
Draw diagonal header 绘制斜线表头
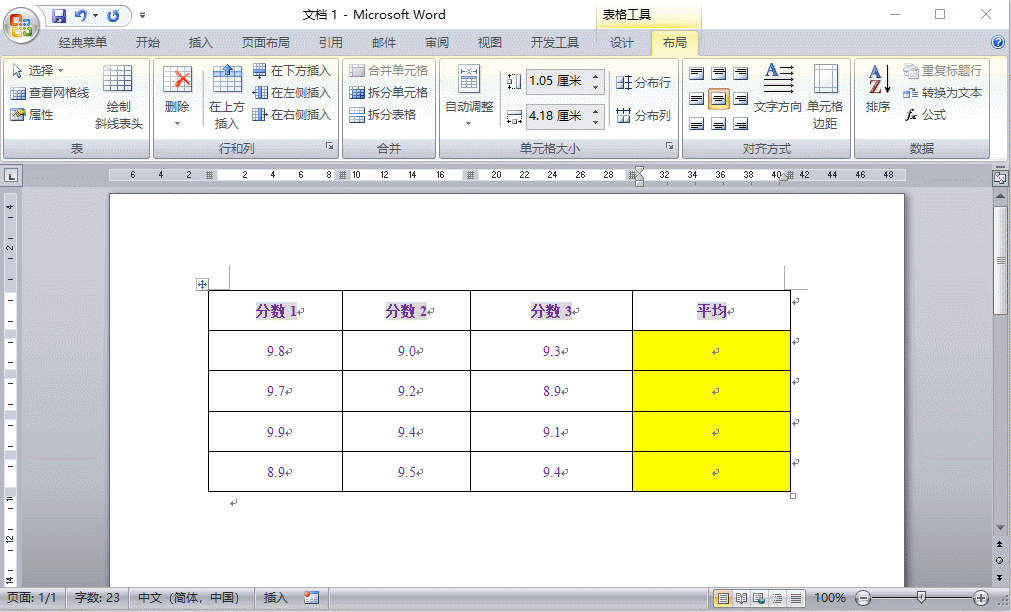pos(118,96)
